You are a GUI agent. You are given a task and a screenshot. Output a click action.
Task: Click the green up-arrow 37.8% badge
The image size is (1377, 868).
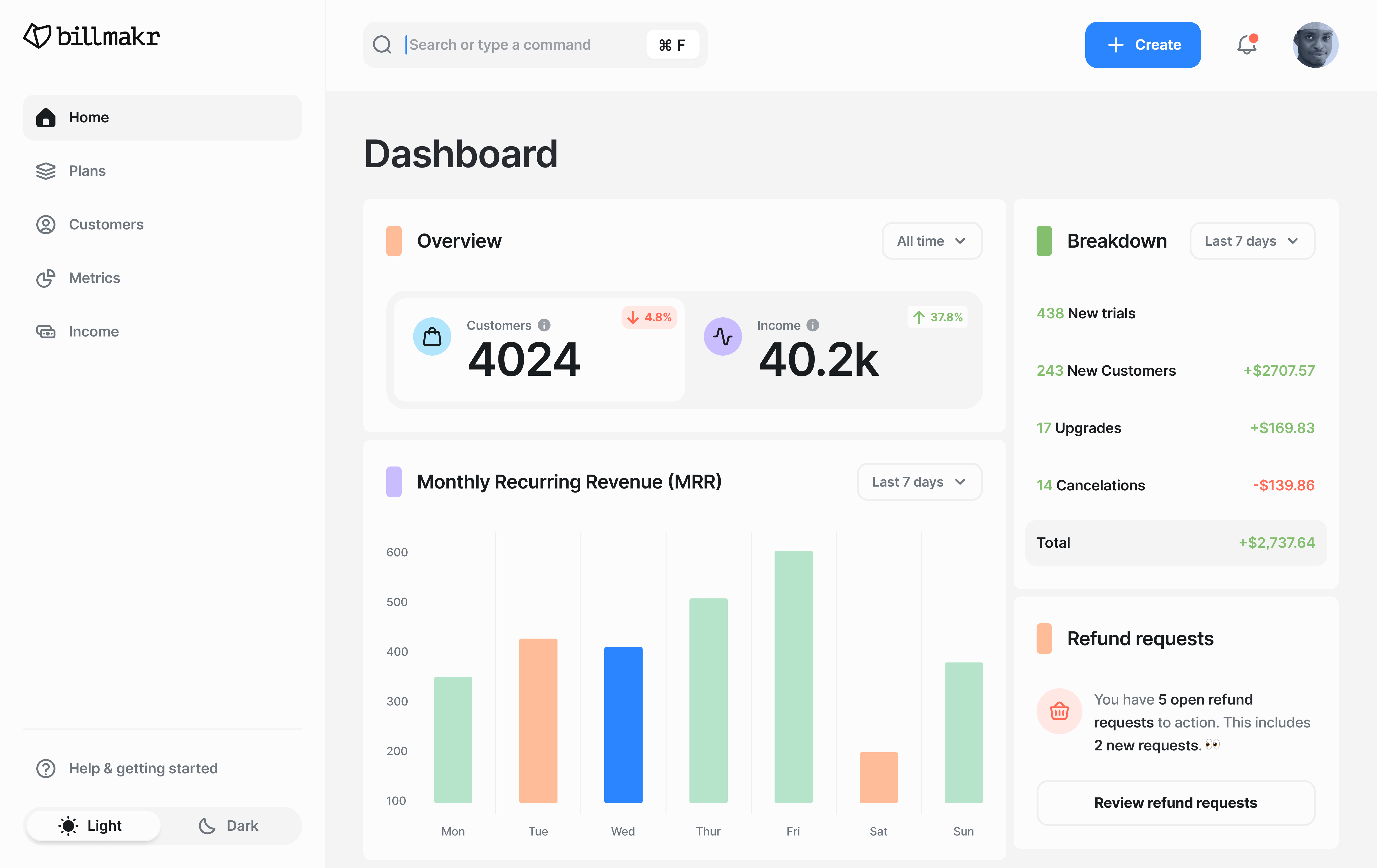(x=938, y=317)
